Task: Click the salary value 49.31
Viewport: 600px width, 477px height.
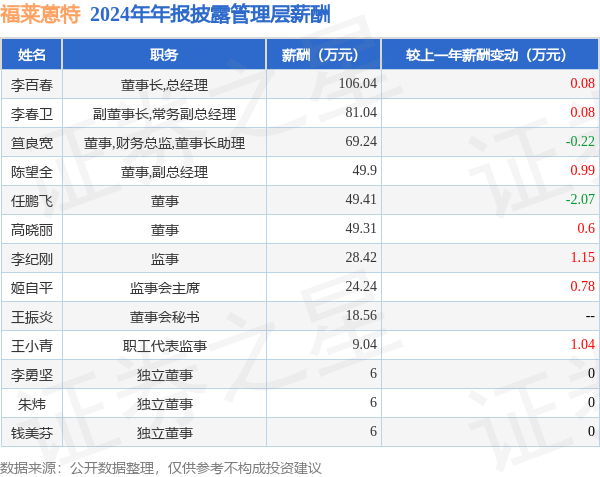Action: (361, 228)
